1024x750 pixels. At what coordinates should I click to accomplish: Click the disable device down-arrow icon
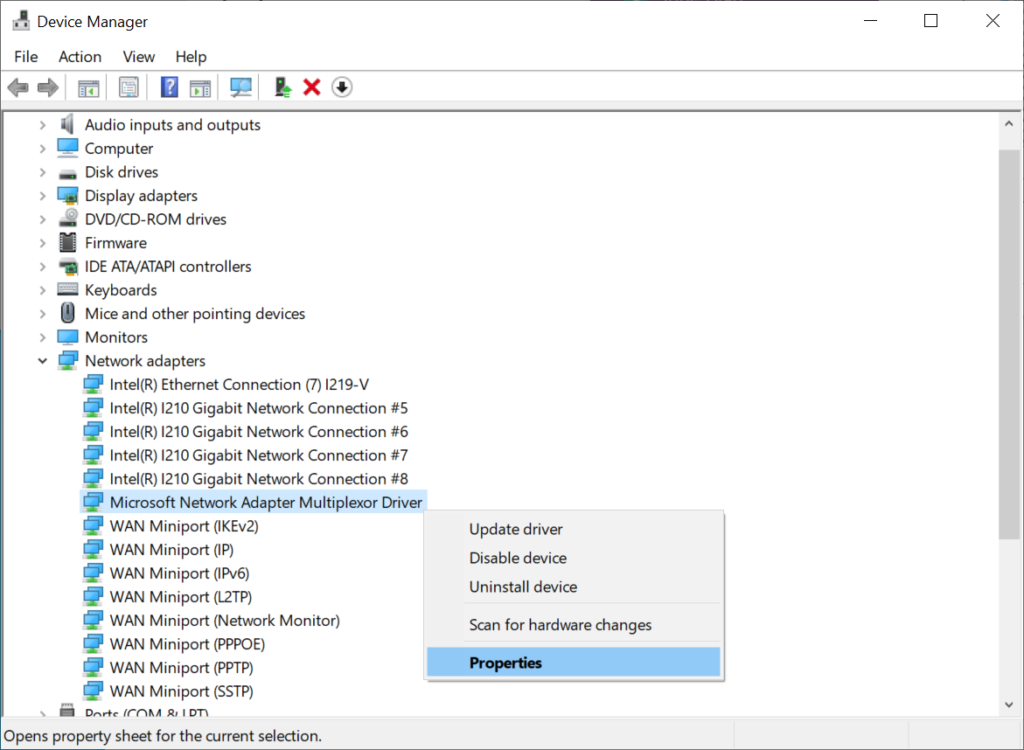[x=342, y=88]
